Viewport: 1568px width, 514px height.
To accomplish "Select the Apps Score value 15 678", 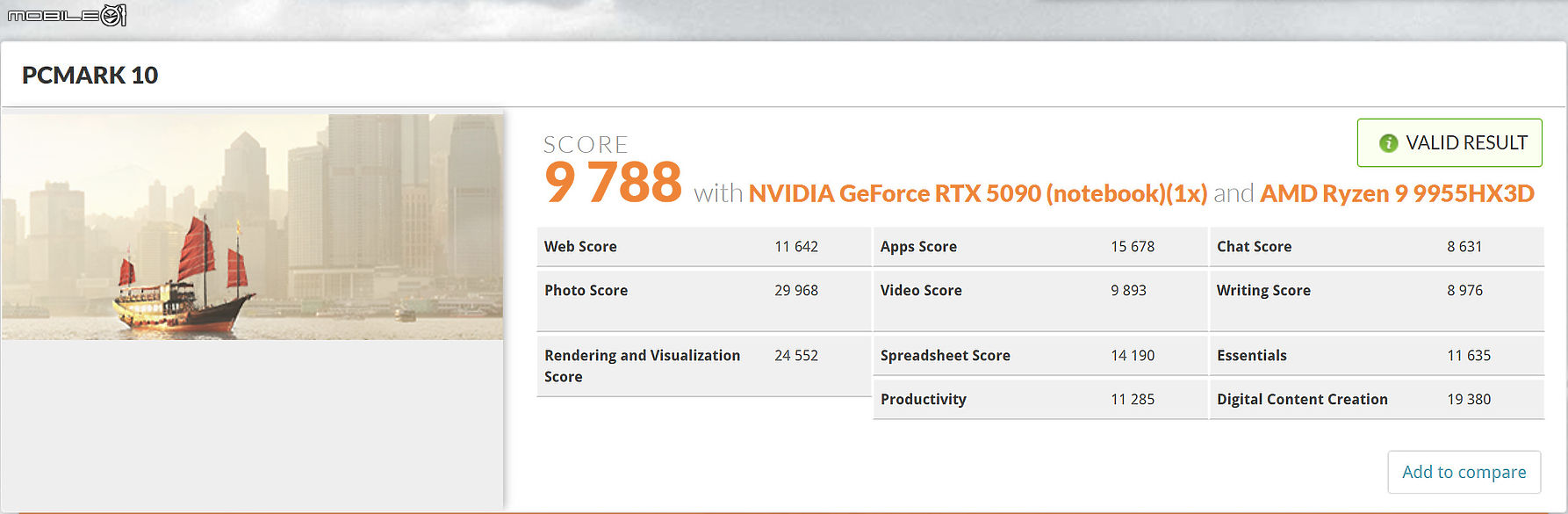I will click(1133, 247).
